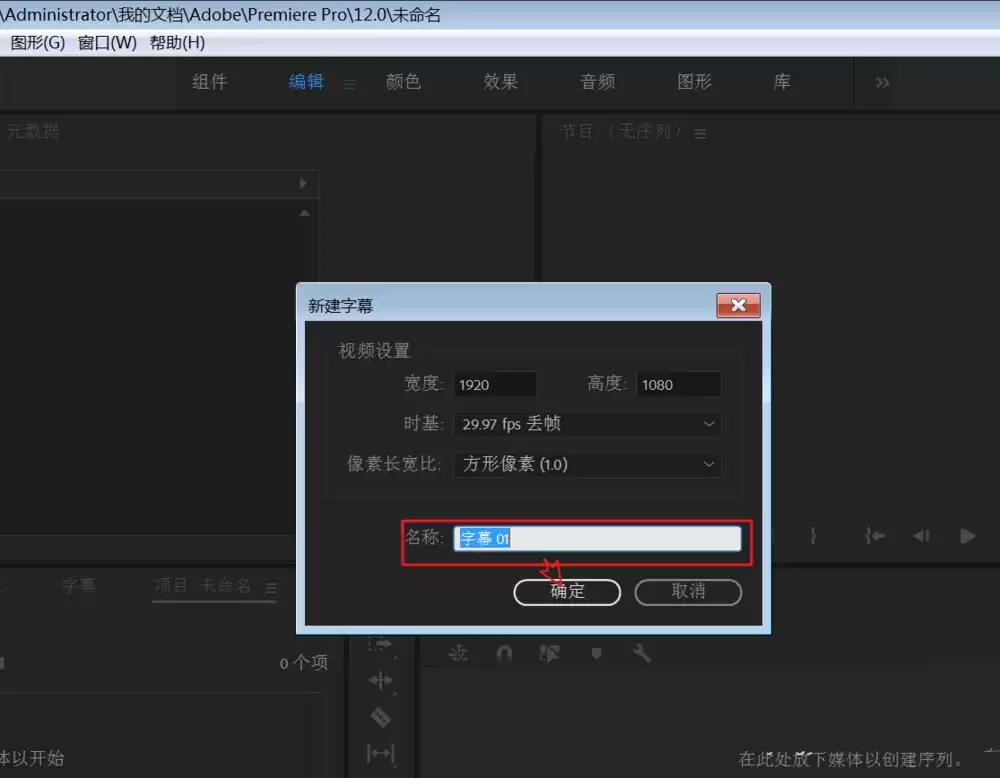Image resolution: width=1000 pixels, height=778 pixels.
Task: Switch to the 颜色 workspace tab
Action: coord(403,82)
